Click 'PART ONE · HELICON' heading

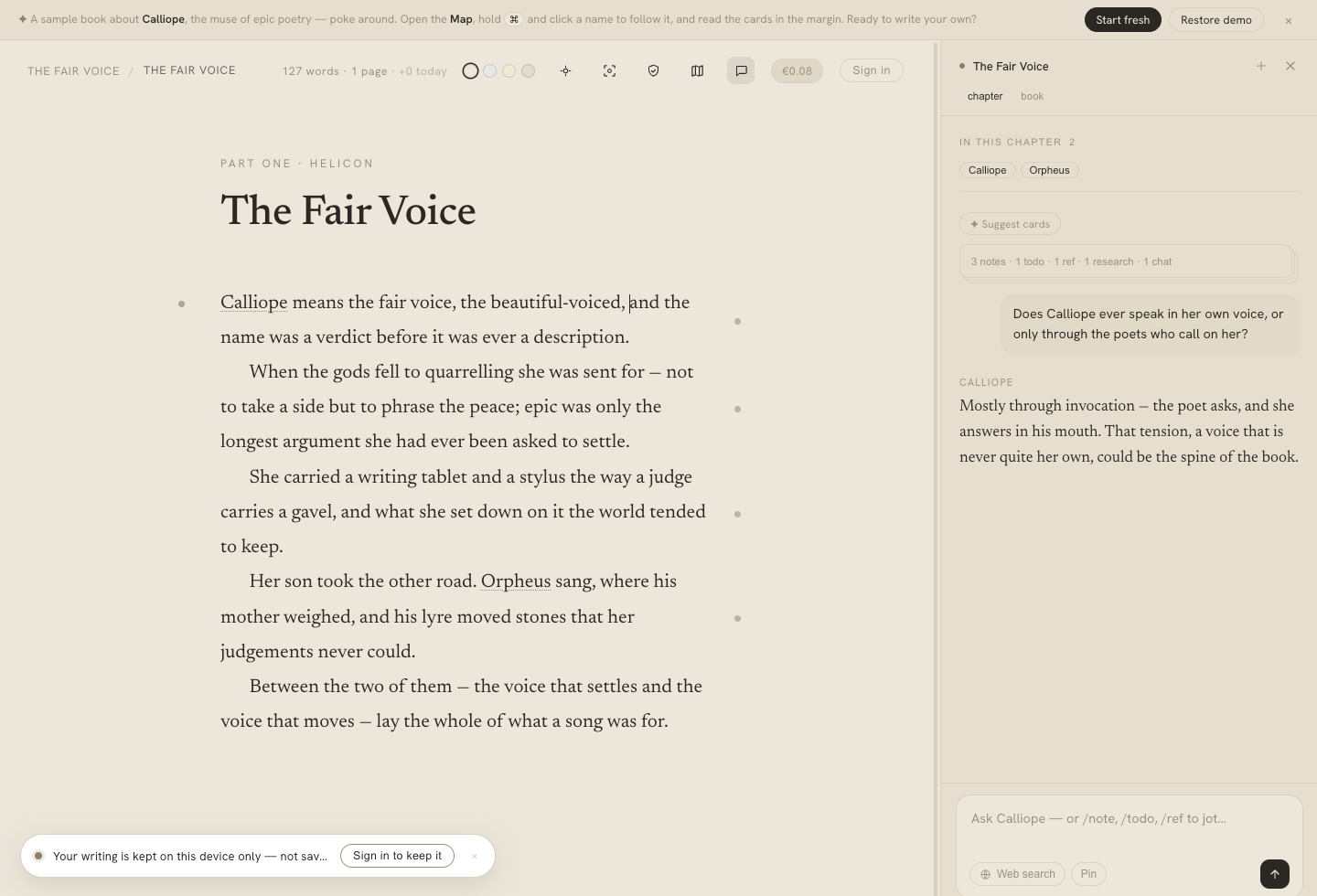coord(297,164)
